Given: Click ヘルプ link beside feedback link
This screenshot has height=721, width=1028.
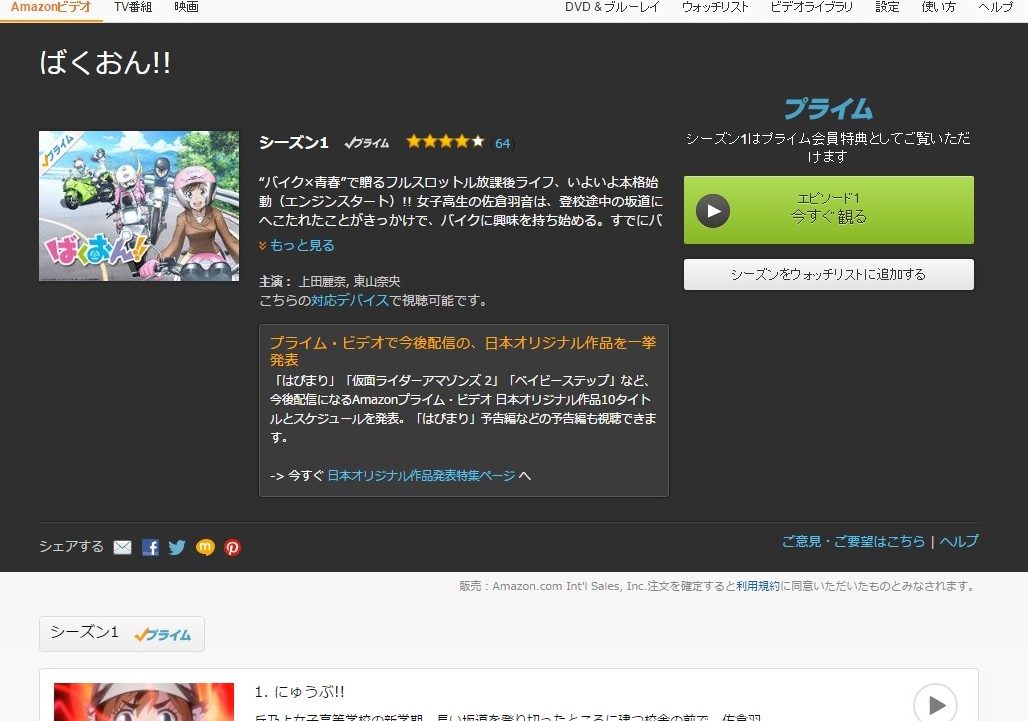Looking at the screenshot, I should tap(959, 541).
